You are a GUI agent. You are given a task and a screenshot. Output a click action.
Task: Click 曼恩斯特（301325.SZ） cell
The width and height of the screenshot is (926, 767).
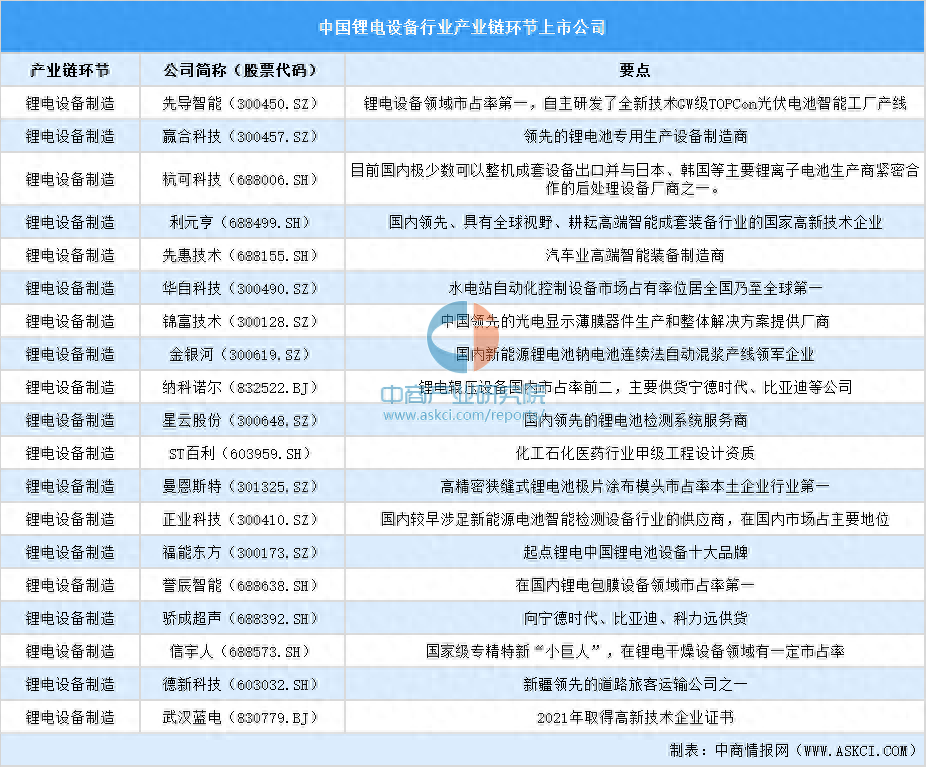[242, 487]
